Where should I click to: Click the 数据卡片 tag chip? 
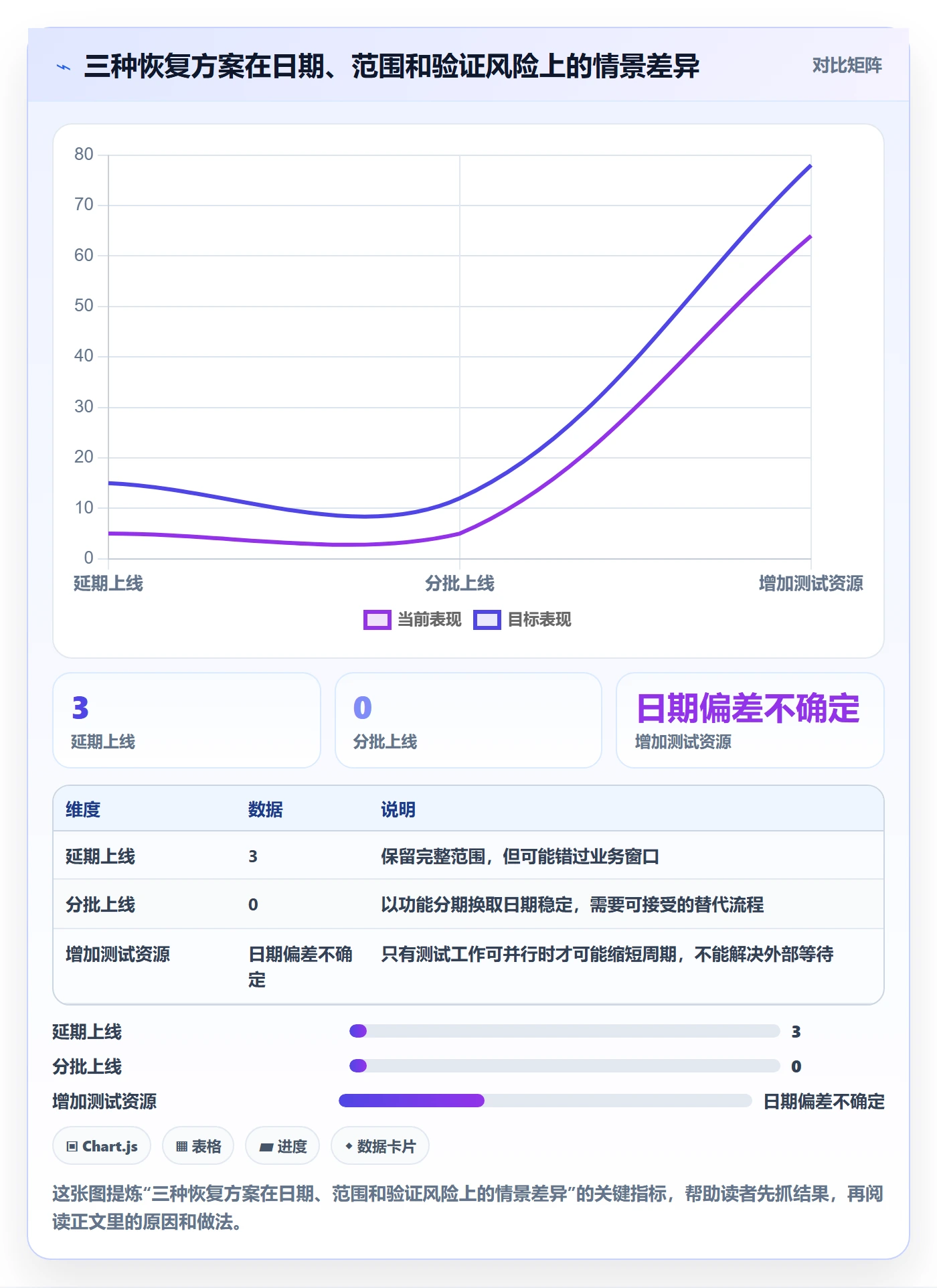click(x=380, y=1146)
